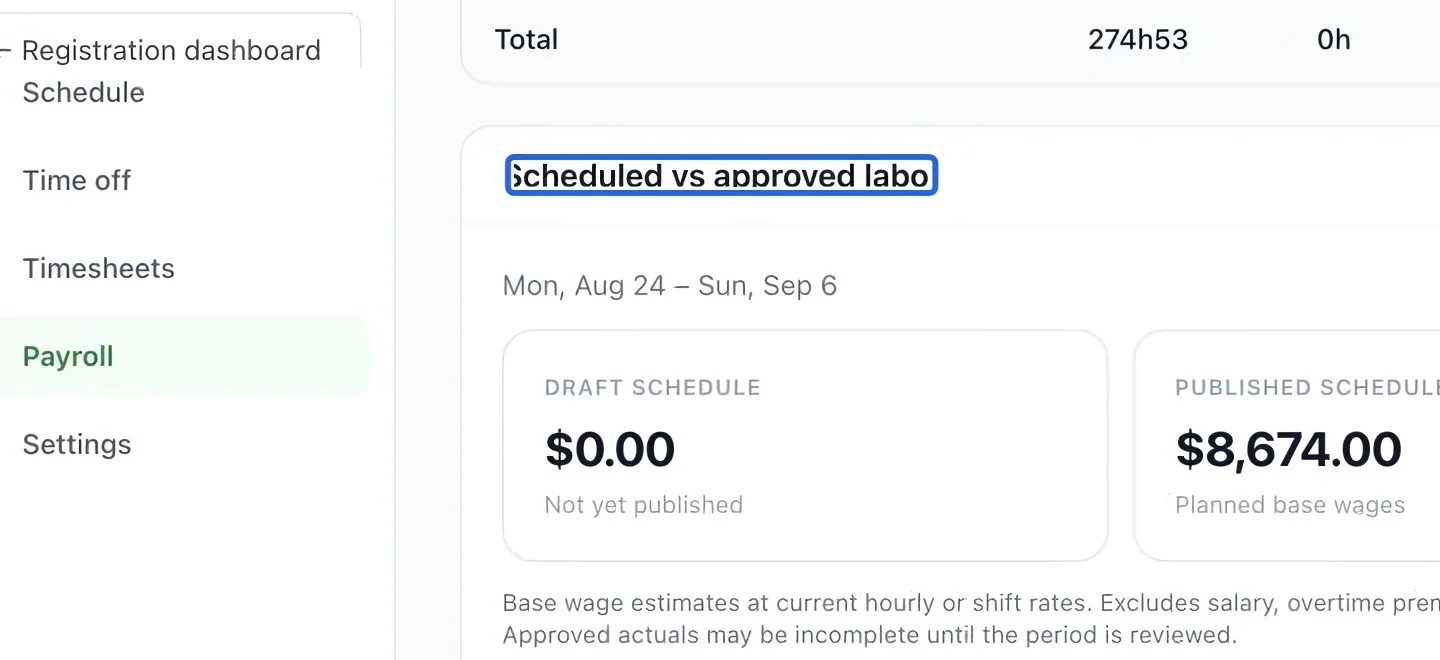The width and height of the screenshot is (1440, 660).
Task: Click the Scheduled vs approved labor heading
Action: (721, 176)
